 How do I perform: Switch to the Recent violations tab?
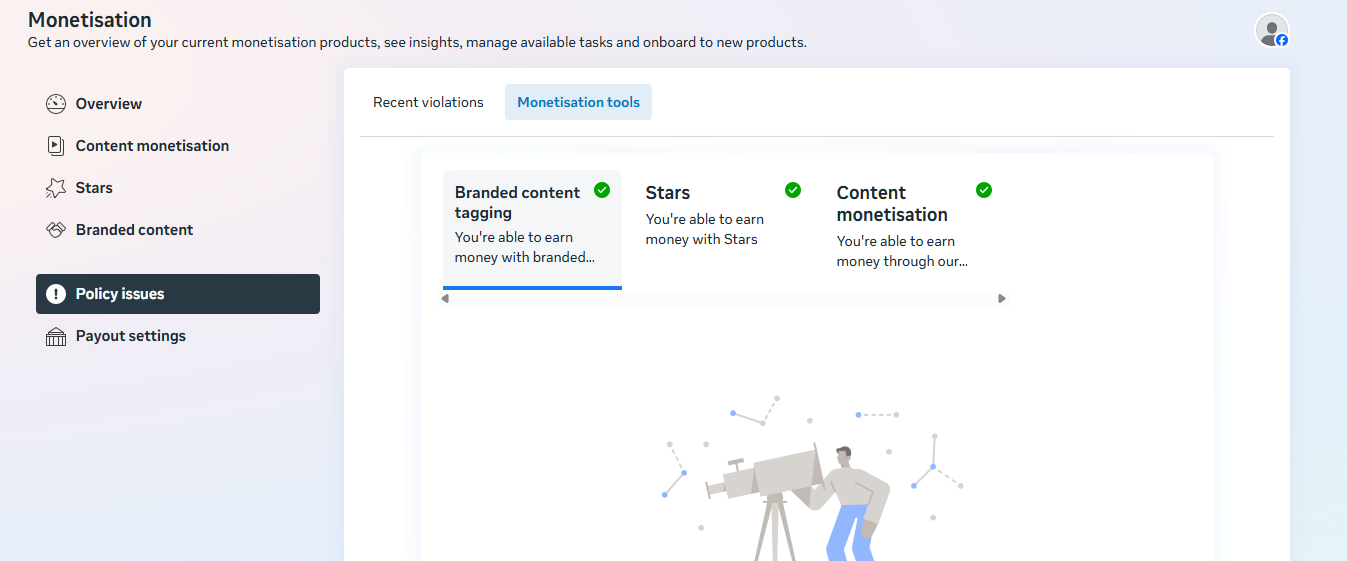(x=428, y=102)
